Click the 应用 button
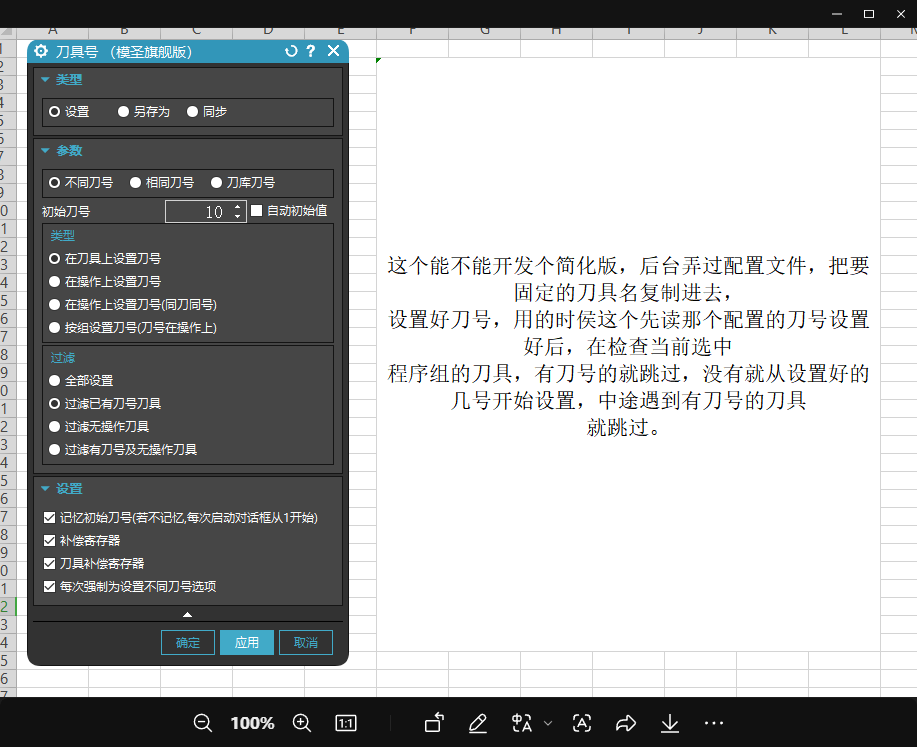The height and width of the screenshot is (747, 917). click(x=247, y=642)
